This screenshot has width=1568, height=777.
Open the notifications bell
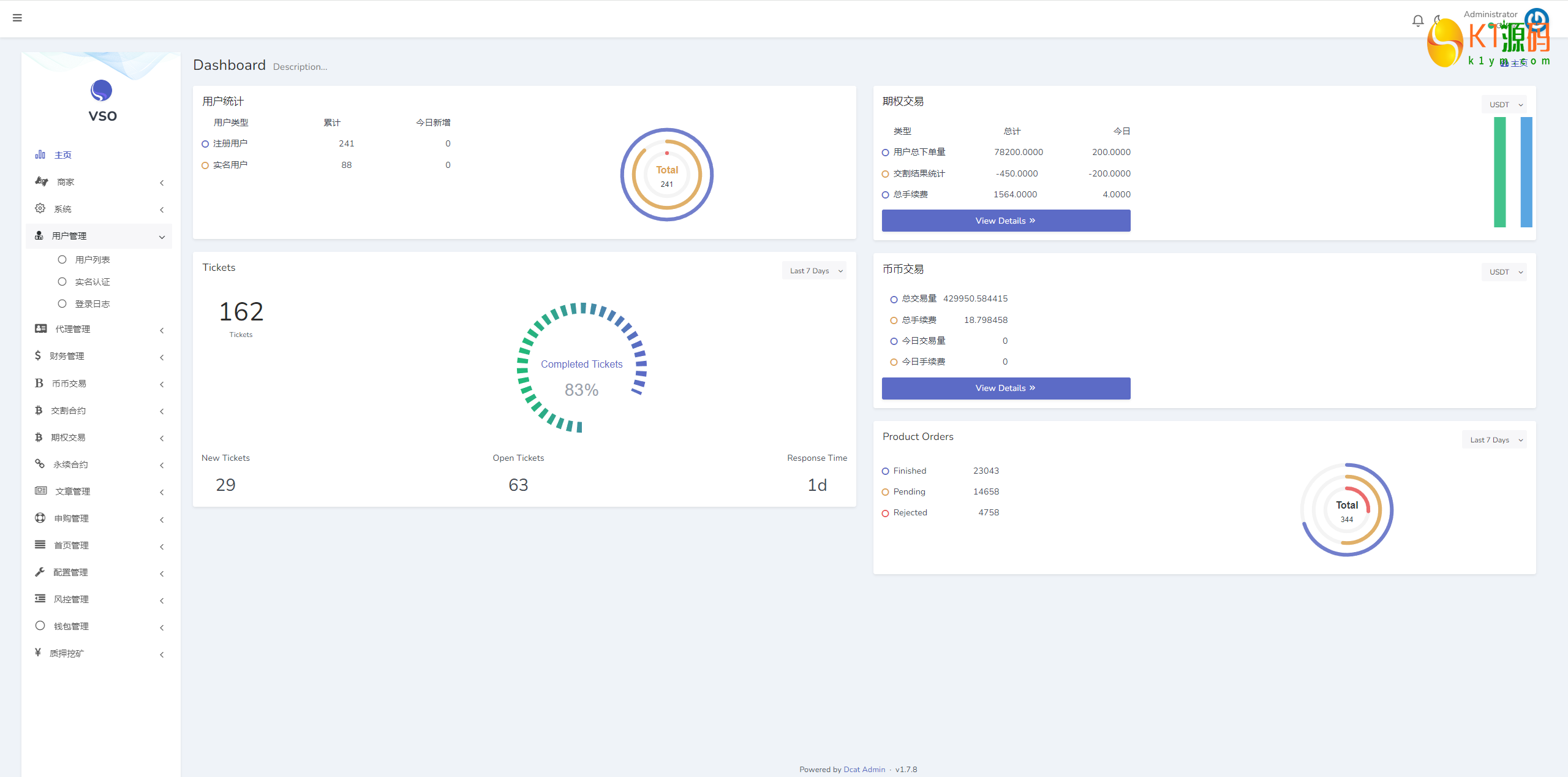[1417, 21]
